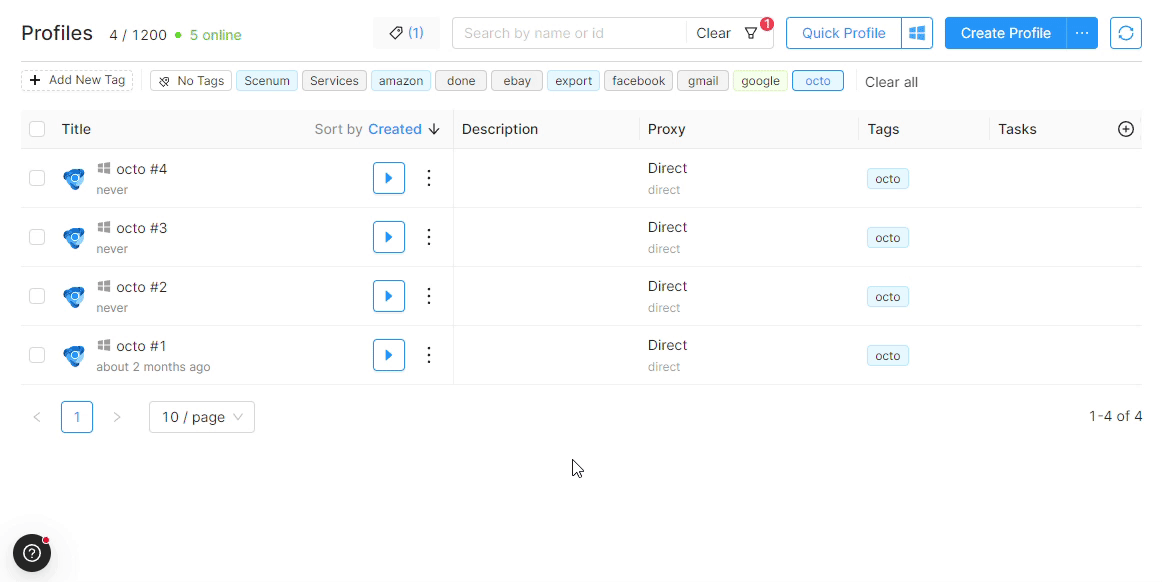
Task: Open the help question mark icon
Action: pyautogui.click(x=31, y=552)
